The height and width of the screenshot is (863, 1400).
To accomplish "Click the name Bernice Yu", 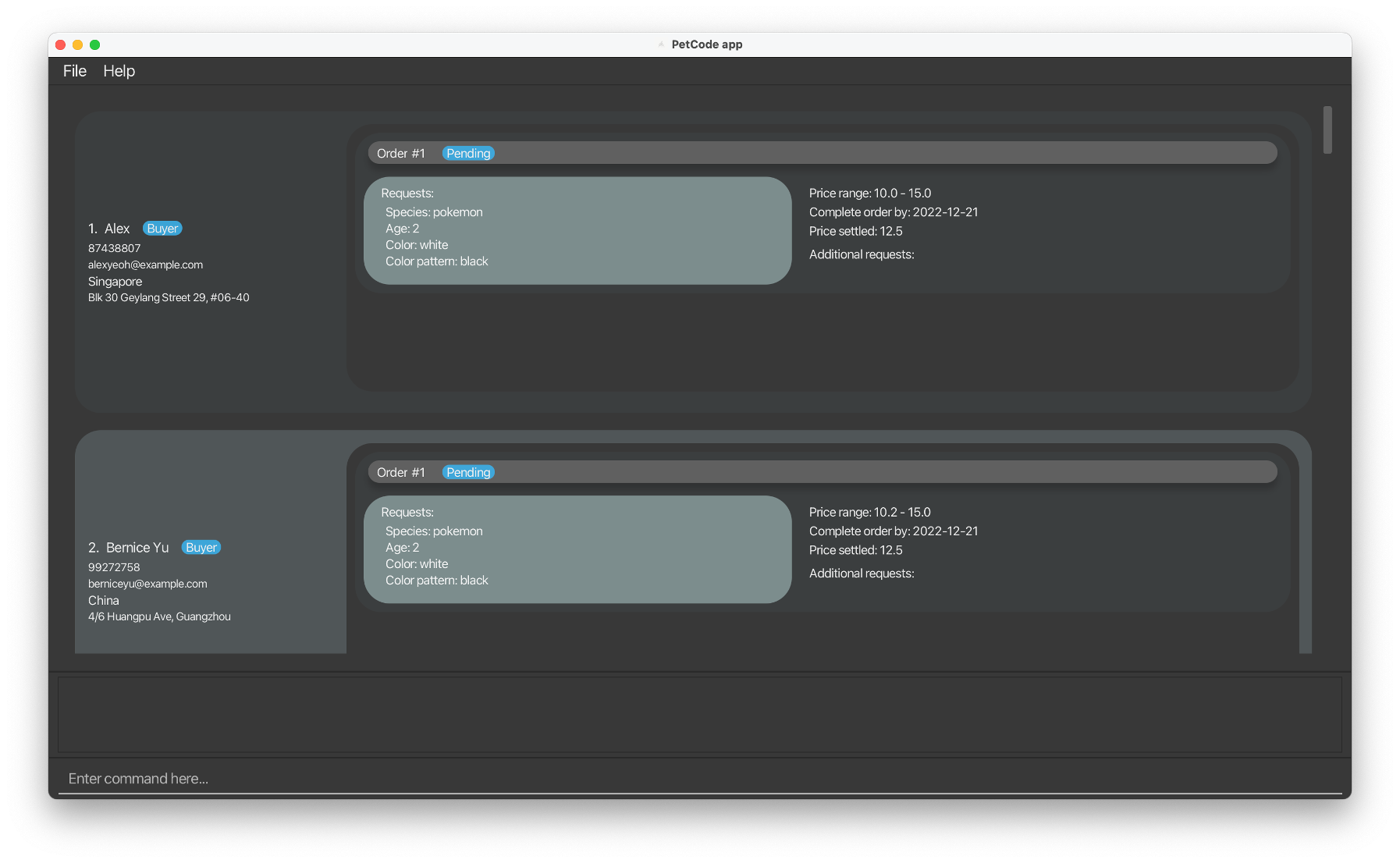I will [137, 548].
